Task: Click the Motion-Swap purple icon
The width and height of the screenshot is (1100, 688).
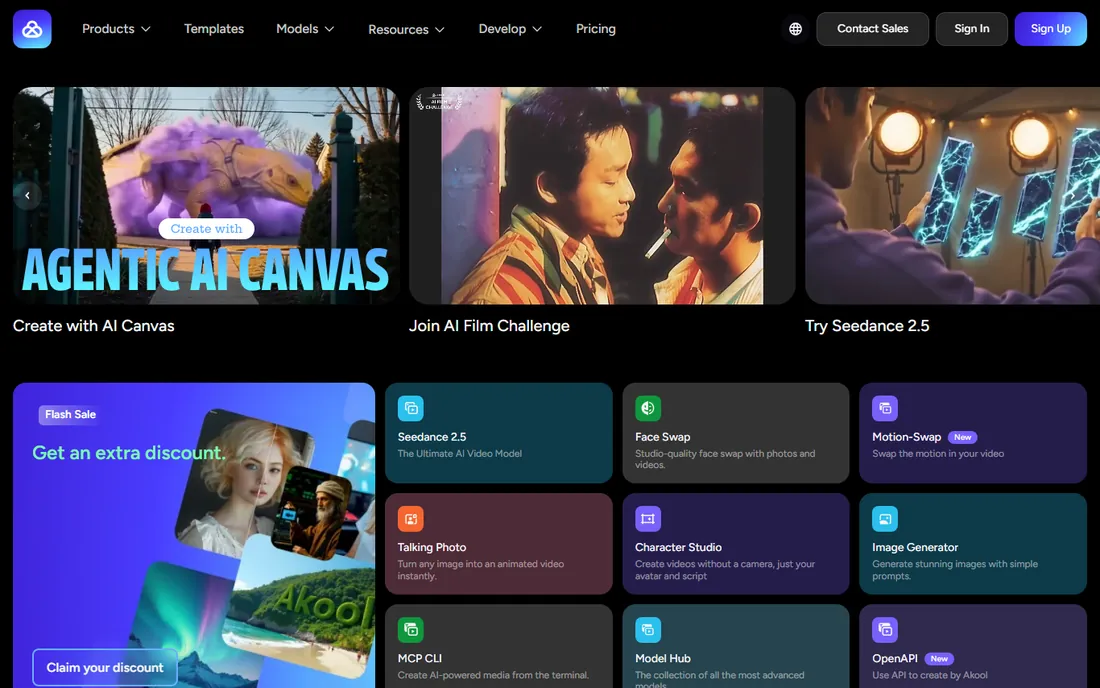Action: coord(885,408)
